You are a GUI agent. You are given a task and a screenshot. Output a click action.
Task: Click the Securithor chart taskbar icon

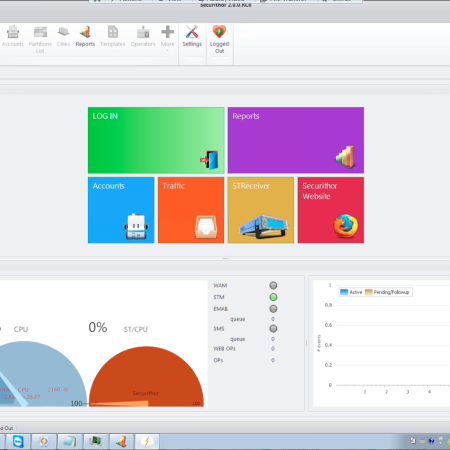pos(122,442)
